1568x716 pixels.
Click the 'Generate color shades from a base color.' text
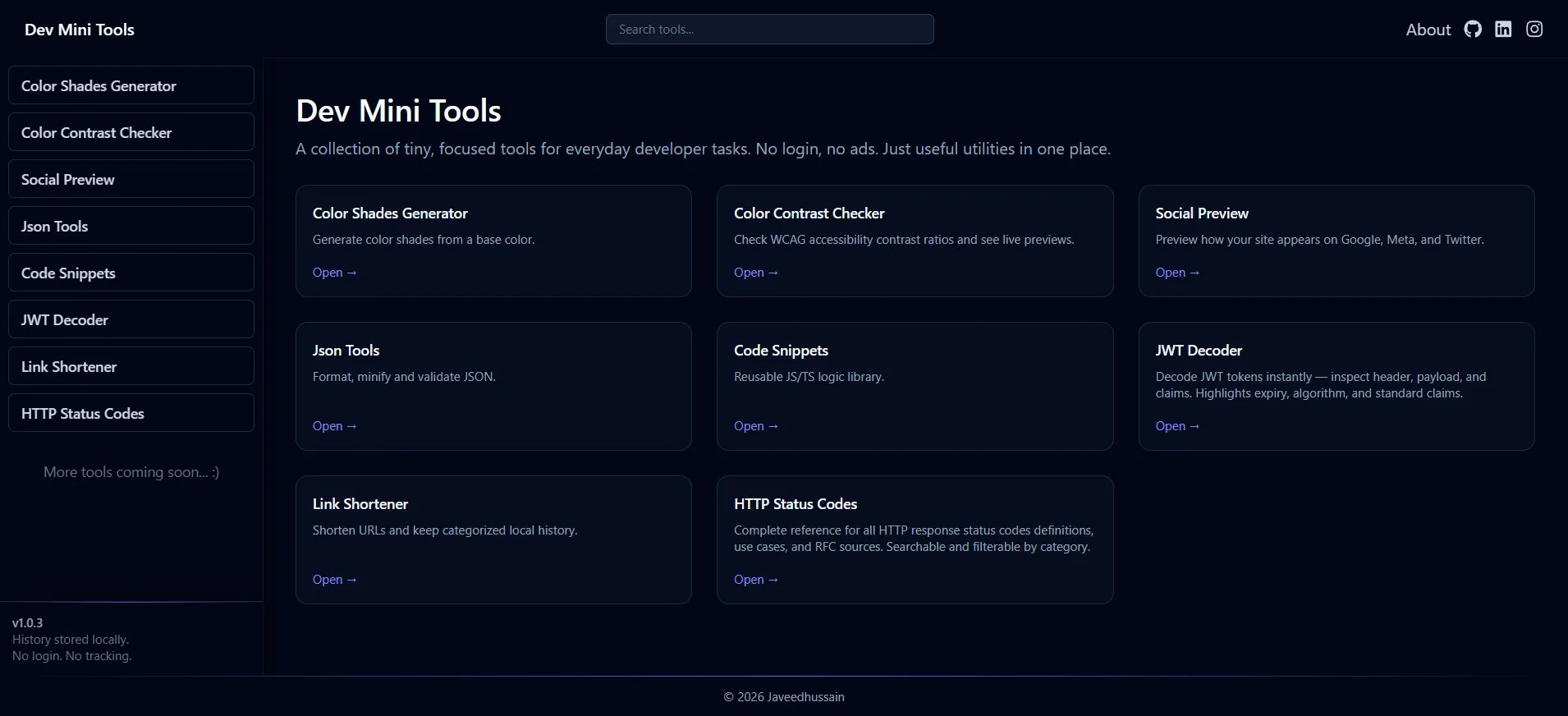[424, 240]
